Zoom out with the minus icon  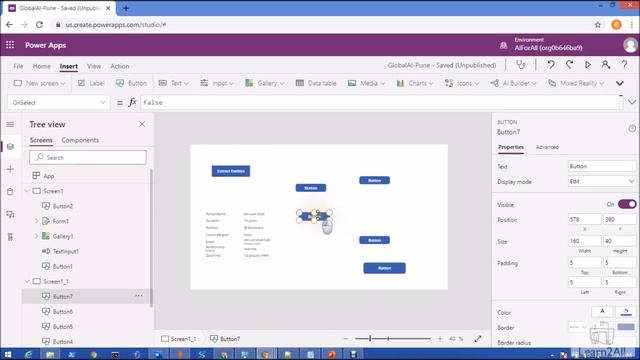[x=346, y=338]
